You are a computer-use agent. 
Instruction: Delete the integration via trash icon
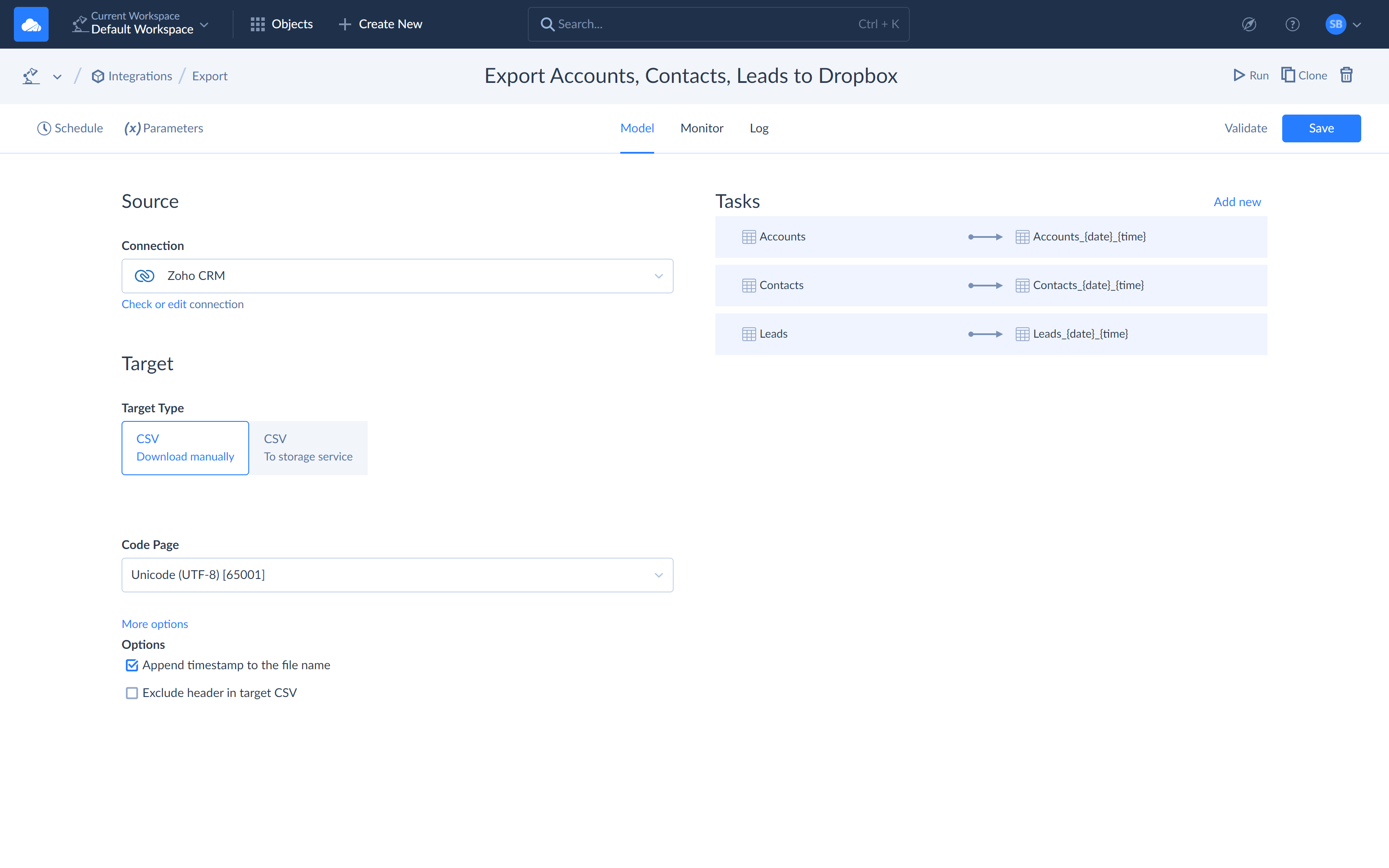point(1346,75)
